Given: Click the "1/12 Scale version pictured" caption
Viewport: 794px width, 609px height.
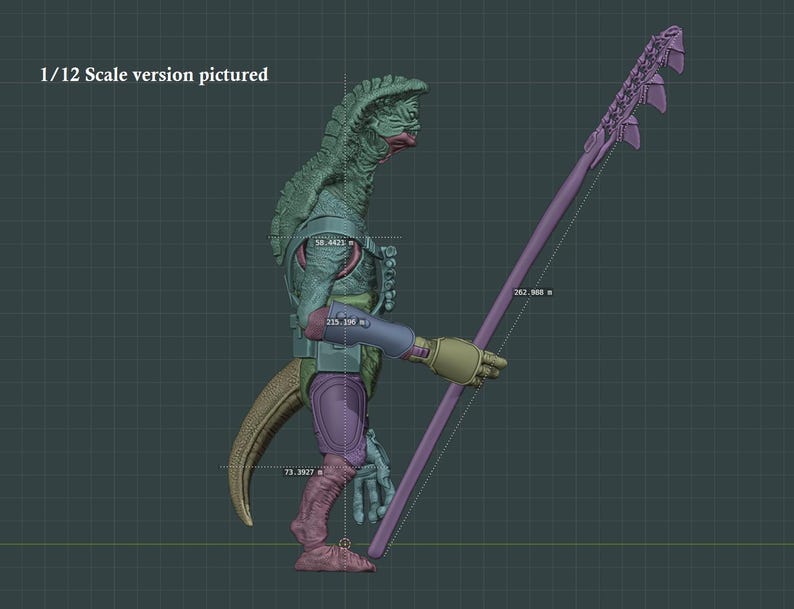Looking at the screenshot, I should point(154,74).
